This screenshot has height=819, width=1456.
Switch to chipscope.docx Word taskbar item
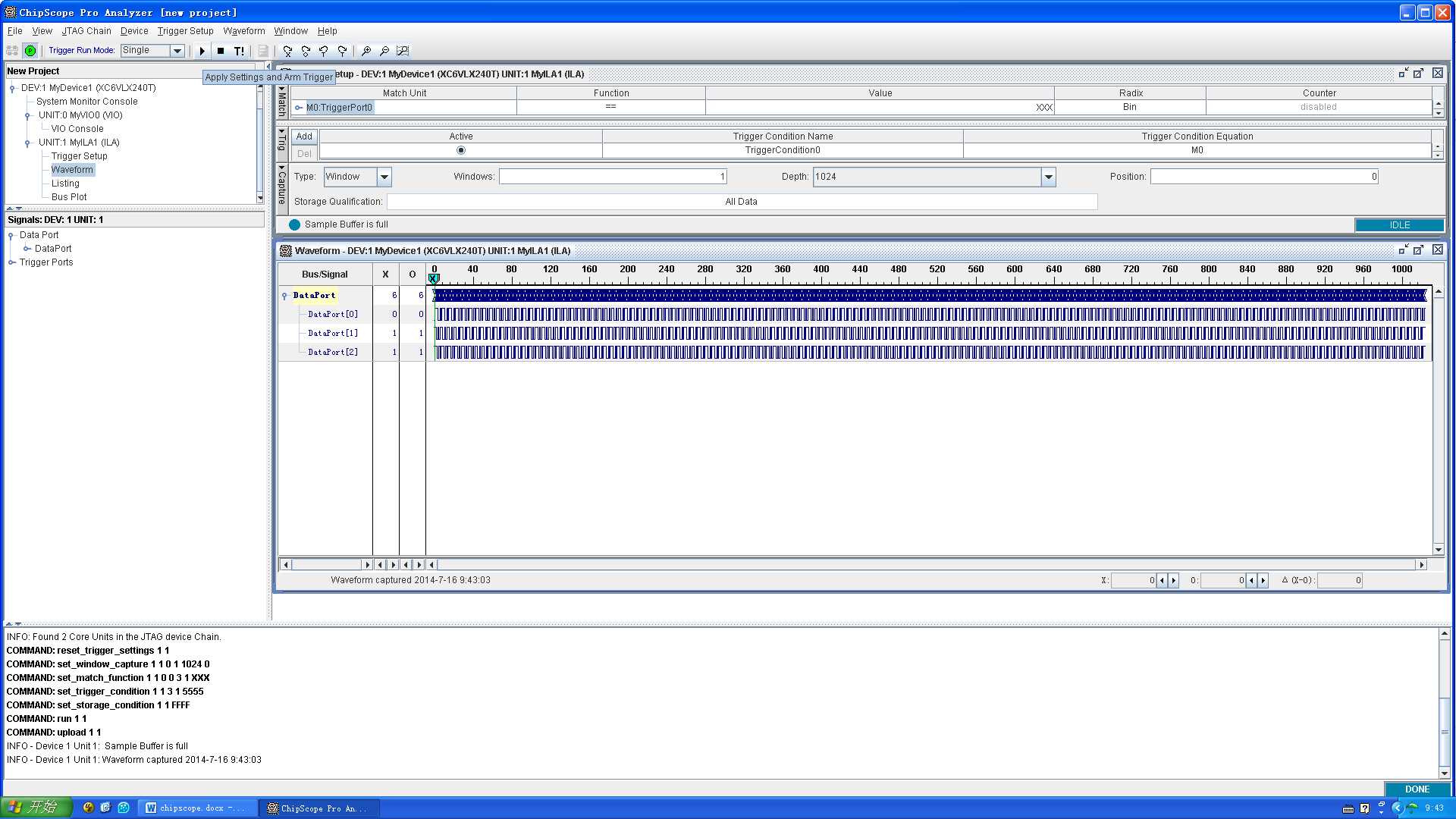[196, 808]
